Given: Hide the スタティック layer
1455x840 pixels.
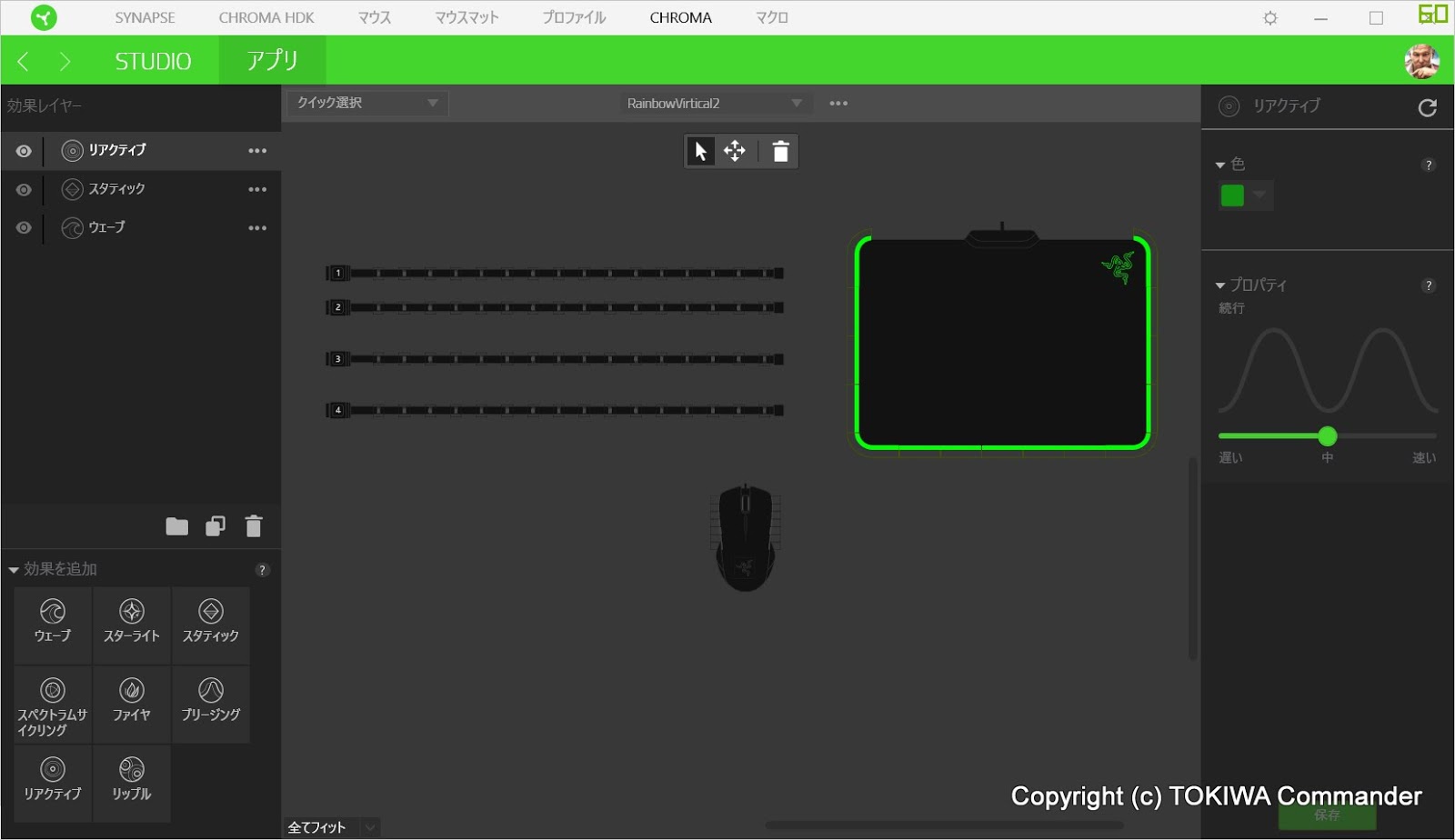Looking at the screenshot, I should [x=22, y=189].
